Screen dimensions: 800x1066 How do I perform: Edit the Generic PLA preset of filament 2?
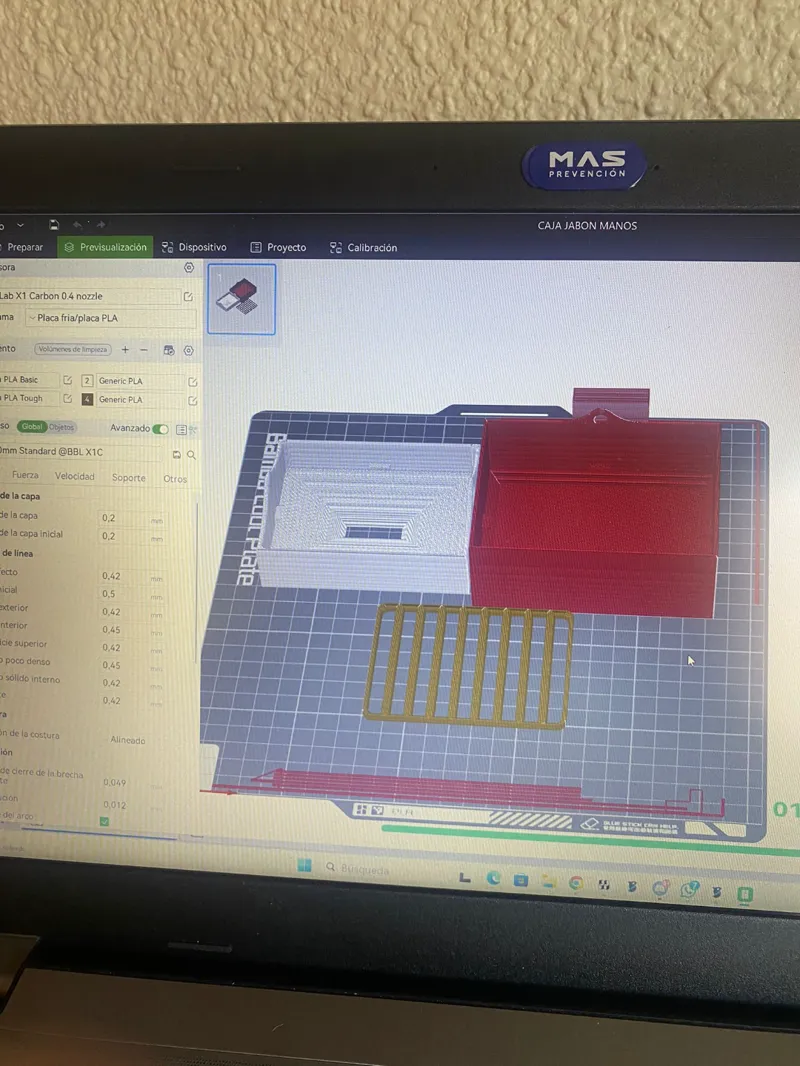point(192,382)
